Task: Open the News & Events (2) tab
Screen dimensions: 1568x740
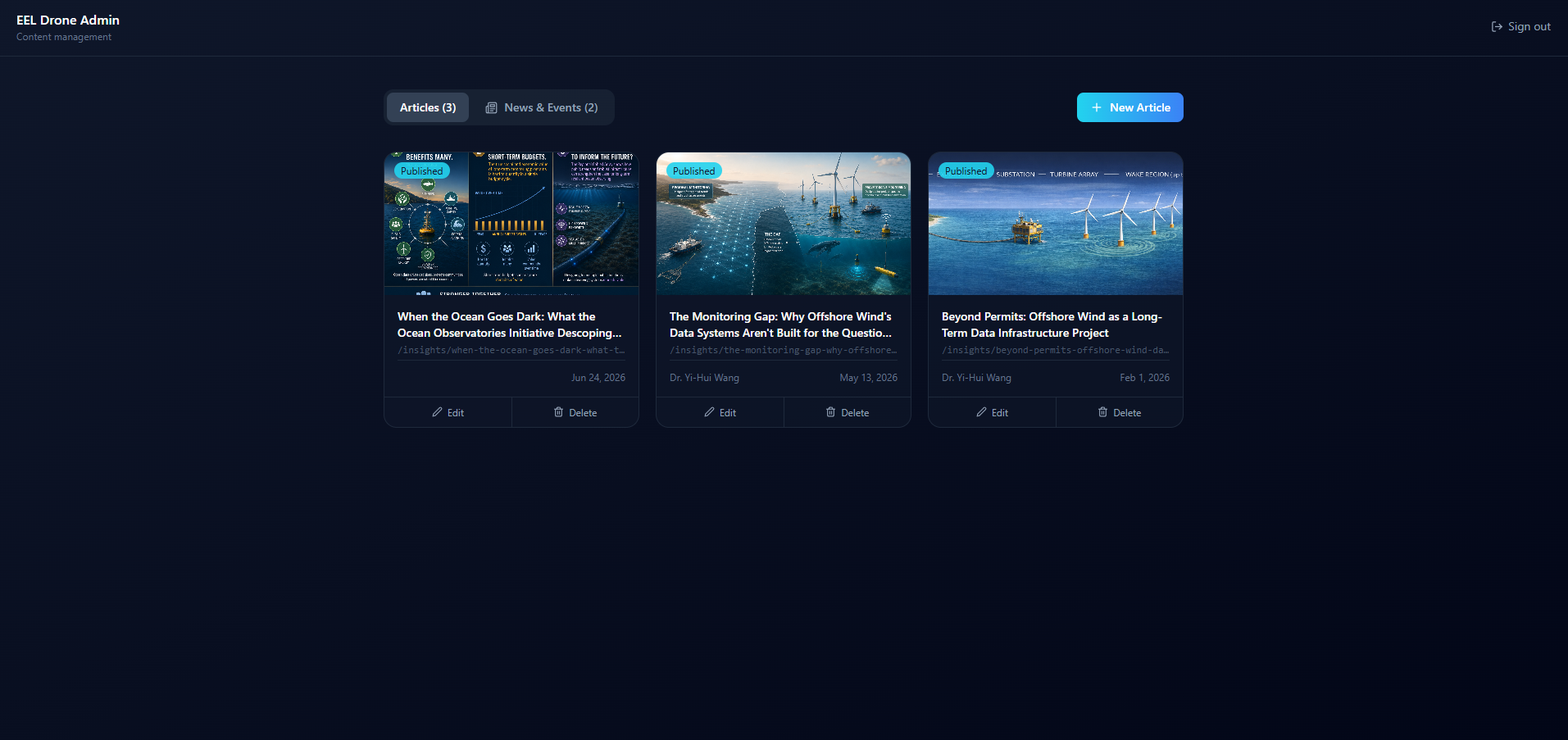Action: pos(542,107)
